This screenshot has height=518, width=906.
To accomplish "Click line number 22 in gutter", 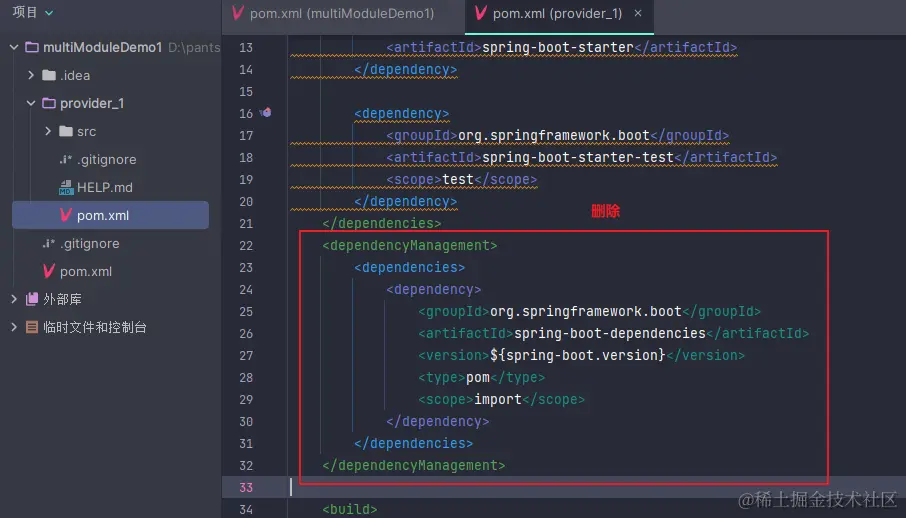I will point(246,246).
